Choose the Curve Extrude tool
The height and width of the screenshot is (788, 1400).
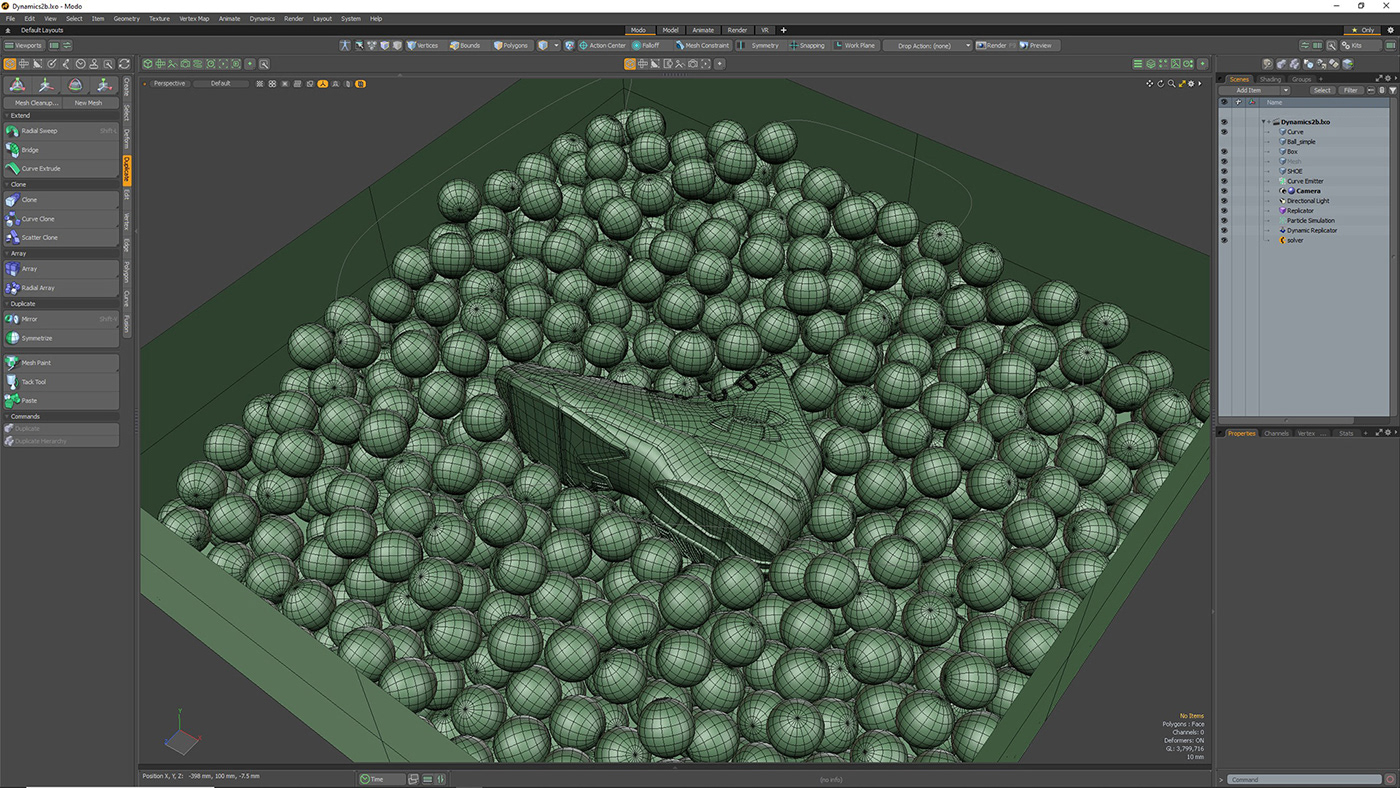tap(41, 169)
